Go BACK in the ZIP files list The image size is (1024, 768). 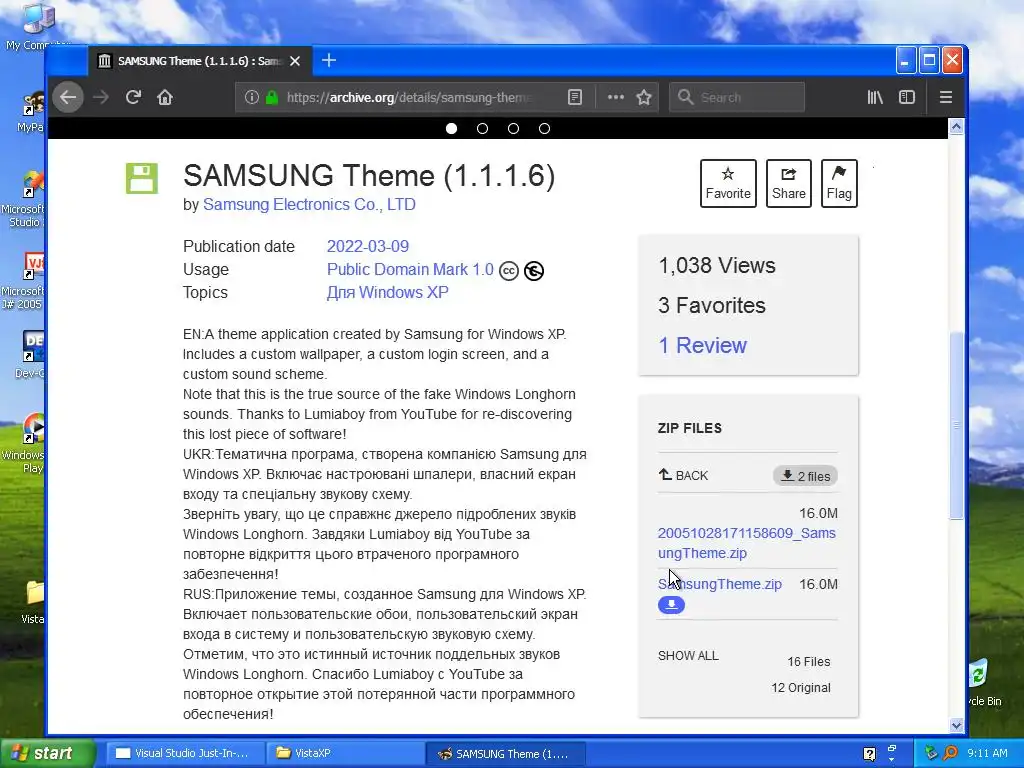pos(683,475)
